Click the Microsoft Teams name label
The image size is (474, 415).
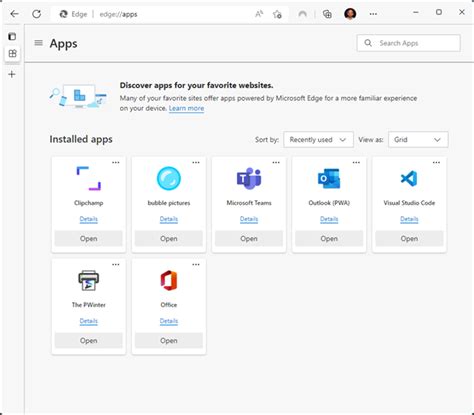pos(249,203)
